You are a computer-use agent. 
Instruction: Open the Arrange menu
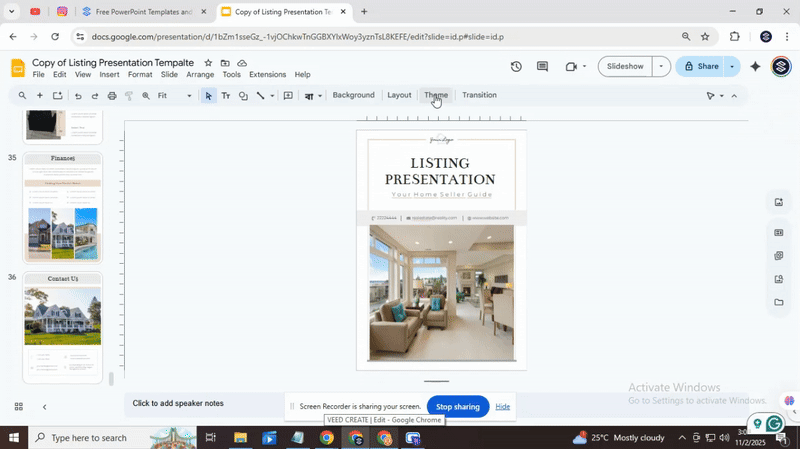tap(200, 75)
